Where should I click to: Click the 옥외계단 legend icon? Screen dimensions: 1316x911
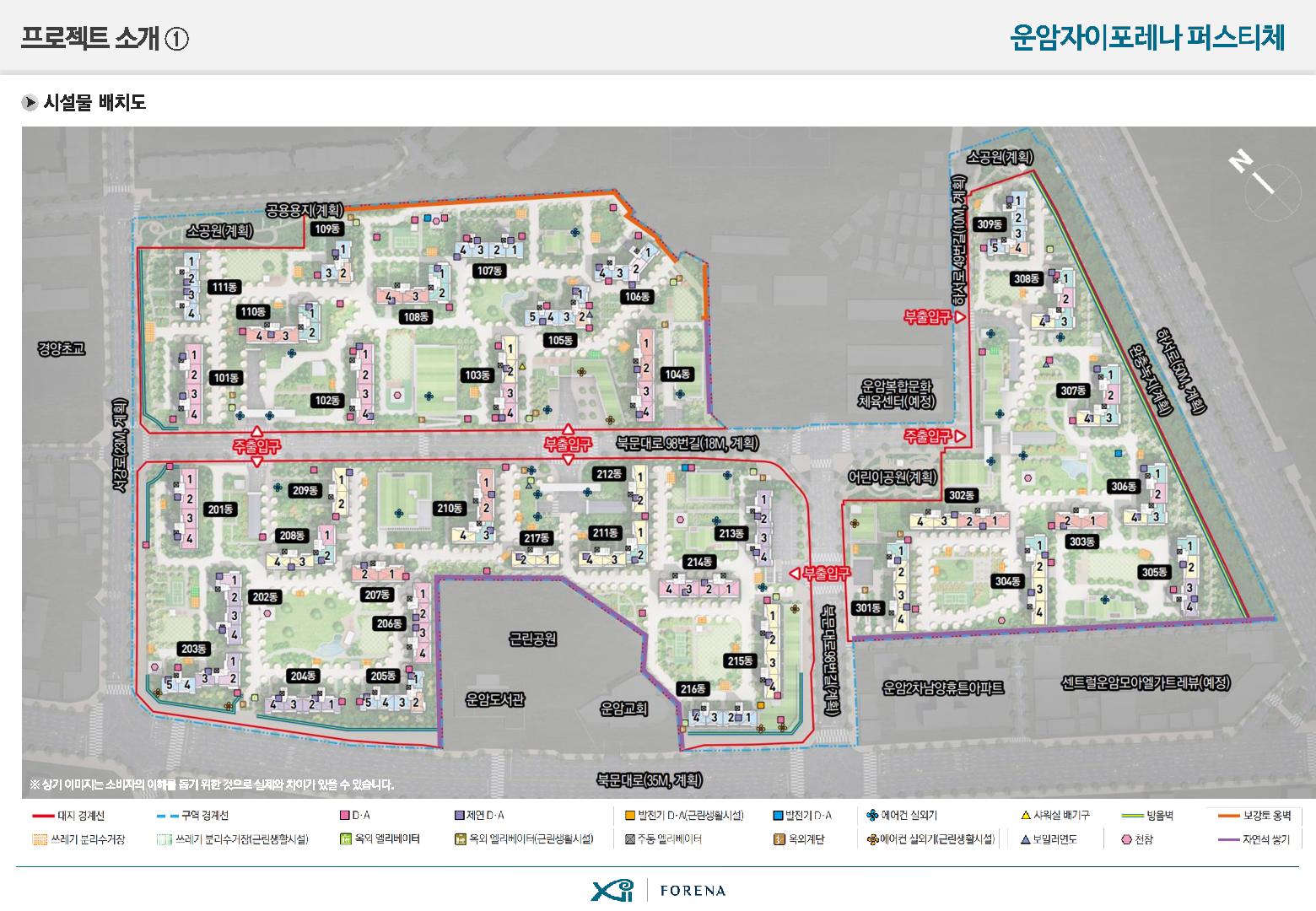(778, 839)
